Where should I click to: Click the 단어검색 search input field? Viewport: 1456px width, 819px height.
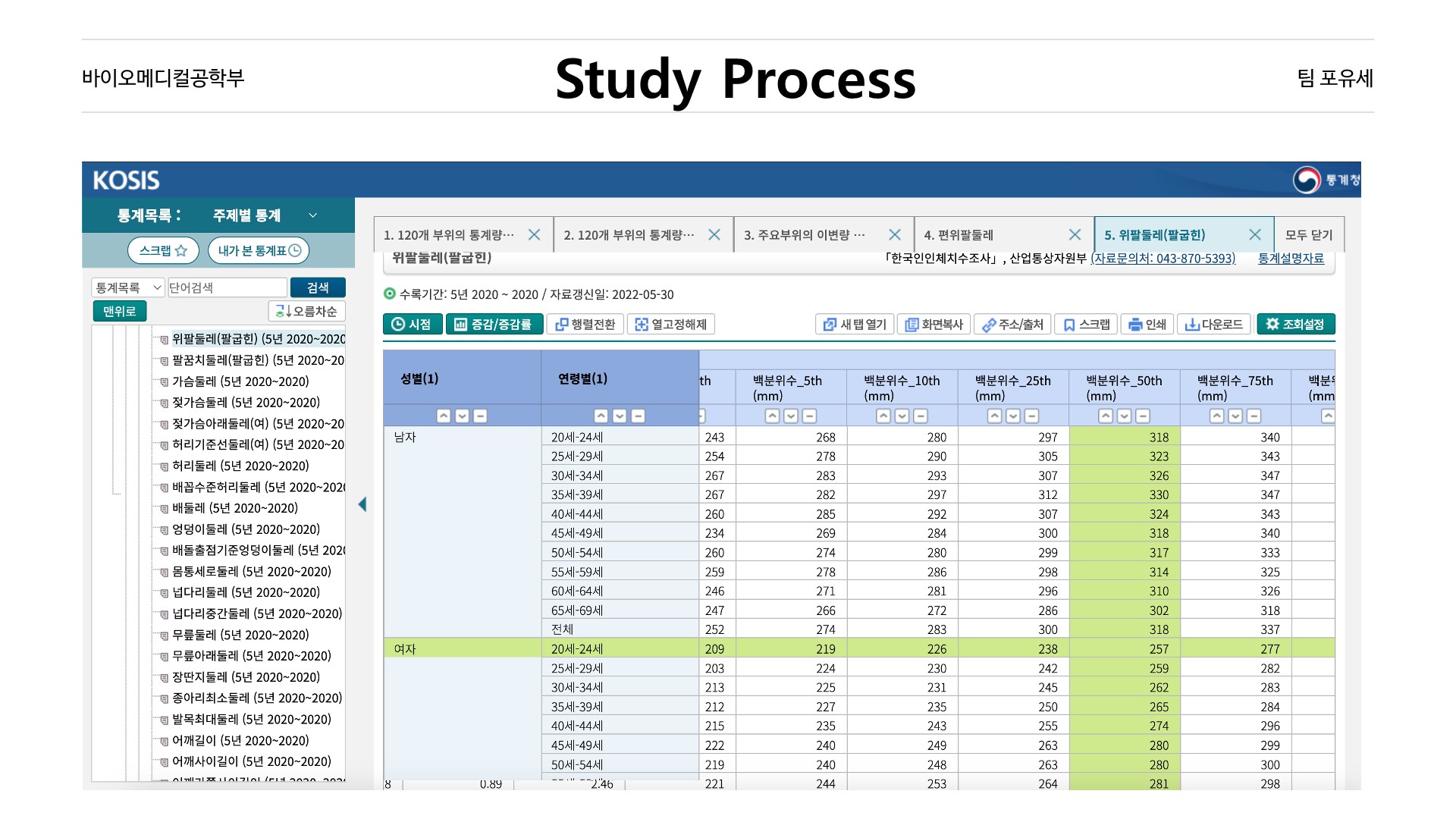227,287
